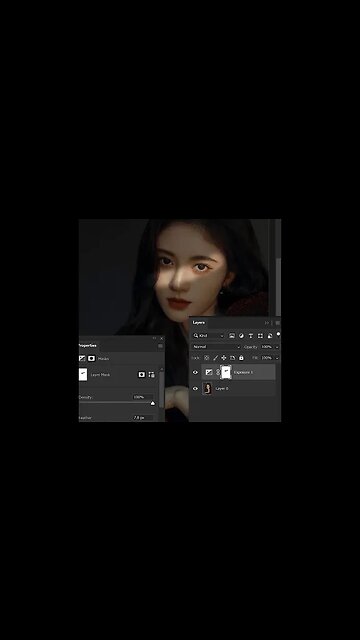Lock artboard nesting icon in Layers
Viewport: 360px width, 640px height.
(x=232, y=358)
